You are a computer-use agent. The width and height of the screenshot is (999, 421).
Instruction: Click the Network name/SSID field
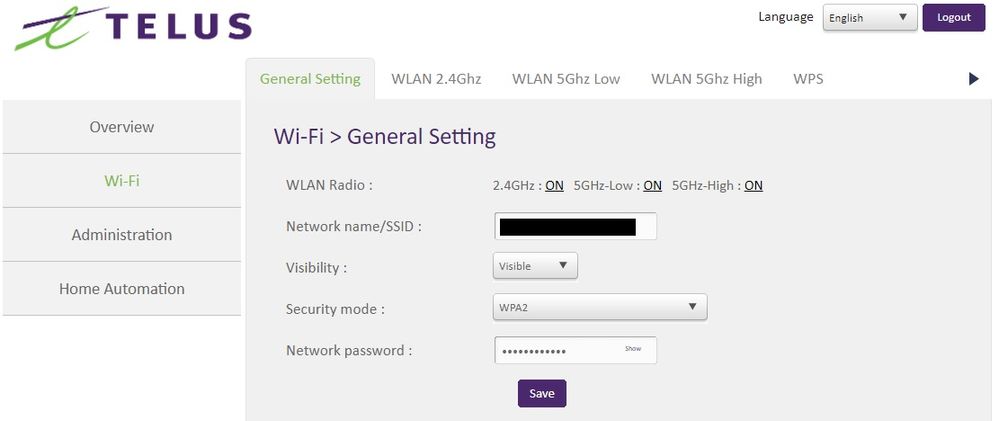click(575, 227)
